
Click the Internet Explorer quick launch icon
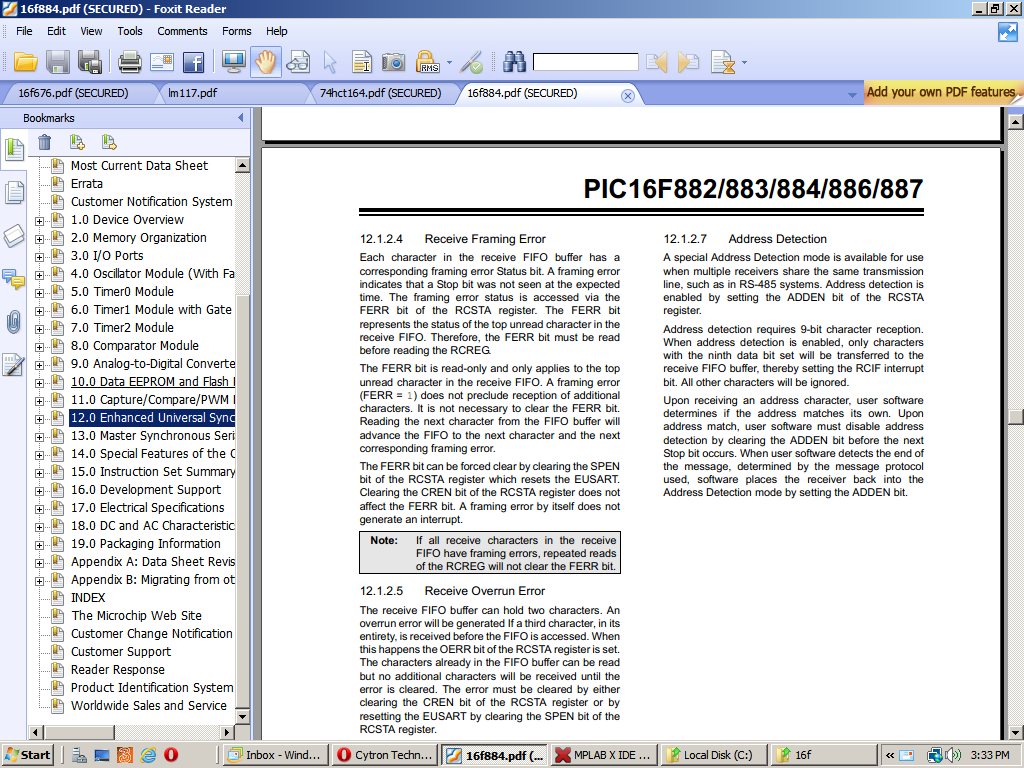[148, 755]
